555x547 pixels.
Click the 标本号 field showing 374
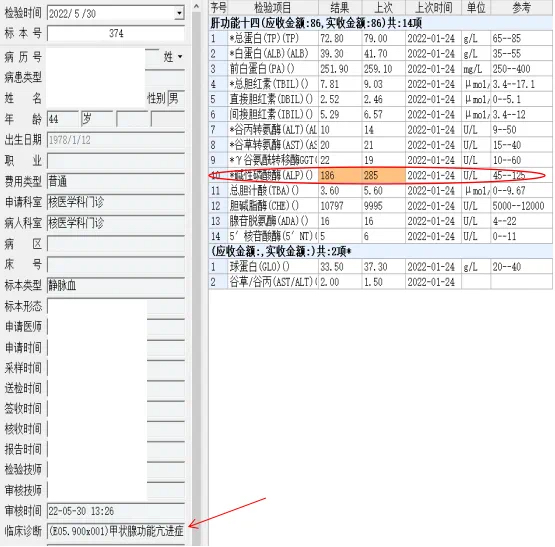pyautogui.click(x=116, y=34)
